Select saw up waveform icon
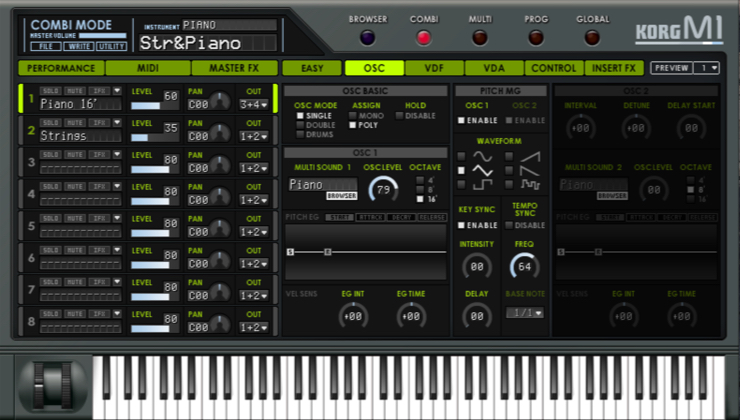740x420 pixels. (x=530, y=156)
